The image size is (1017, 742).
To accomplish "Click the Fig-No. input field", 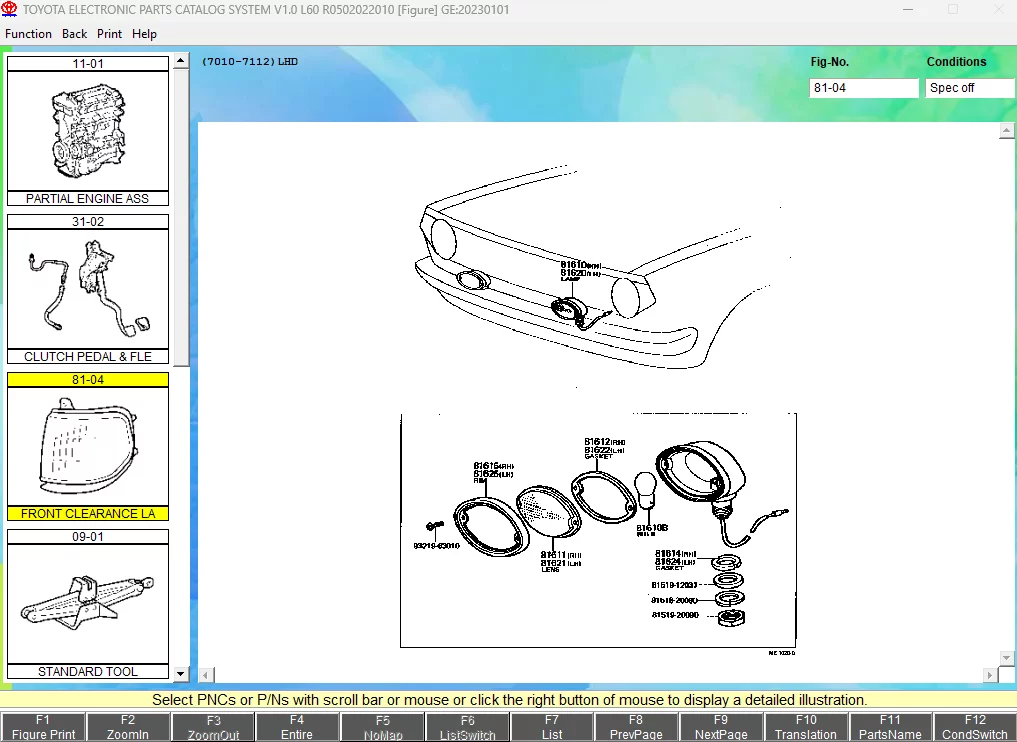I will (x=863, y=88).
